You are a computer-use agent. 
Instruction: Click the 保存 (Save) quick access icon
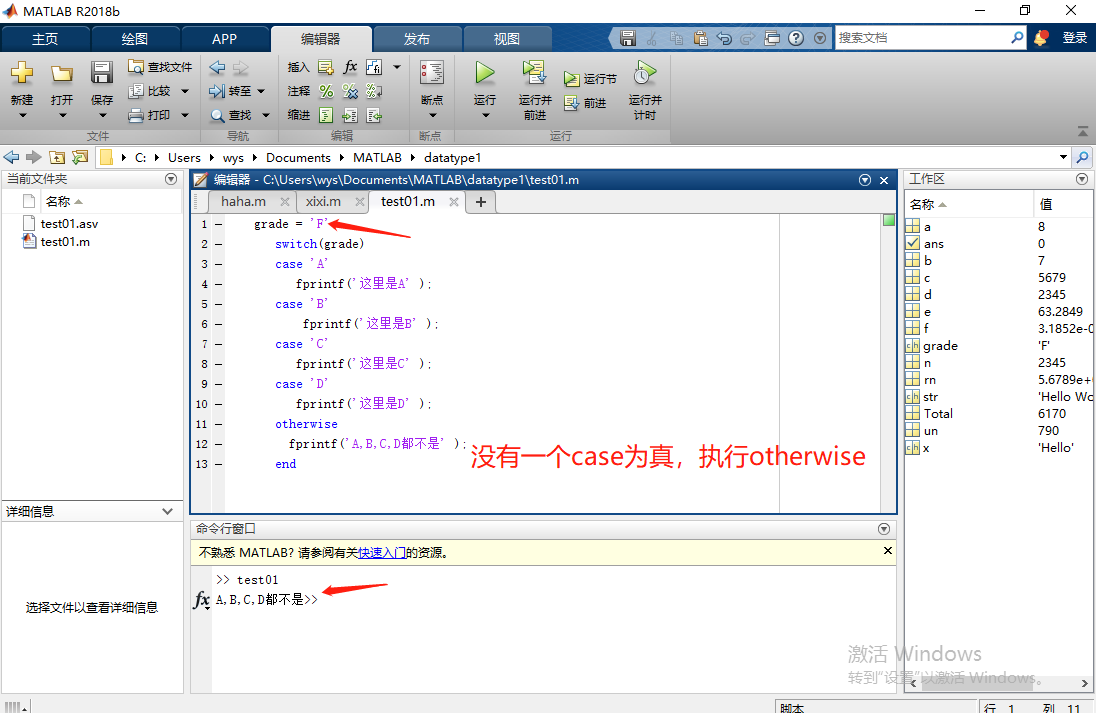click(628, 35)
